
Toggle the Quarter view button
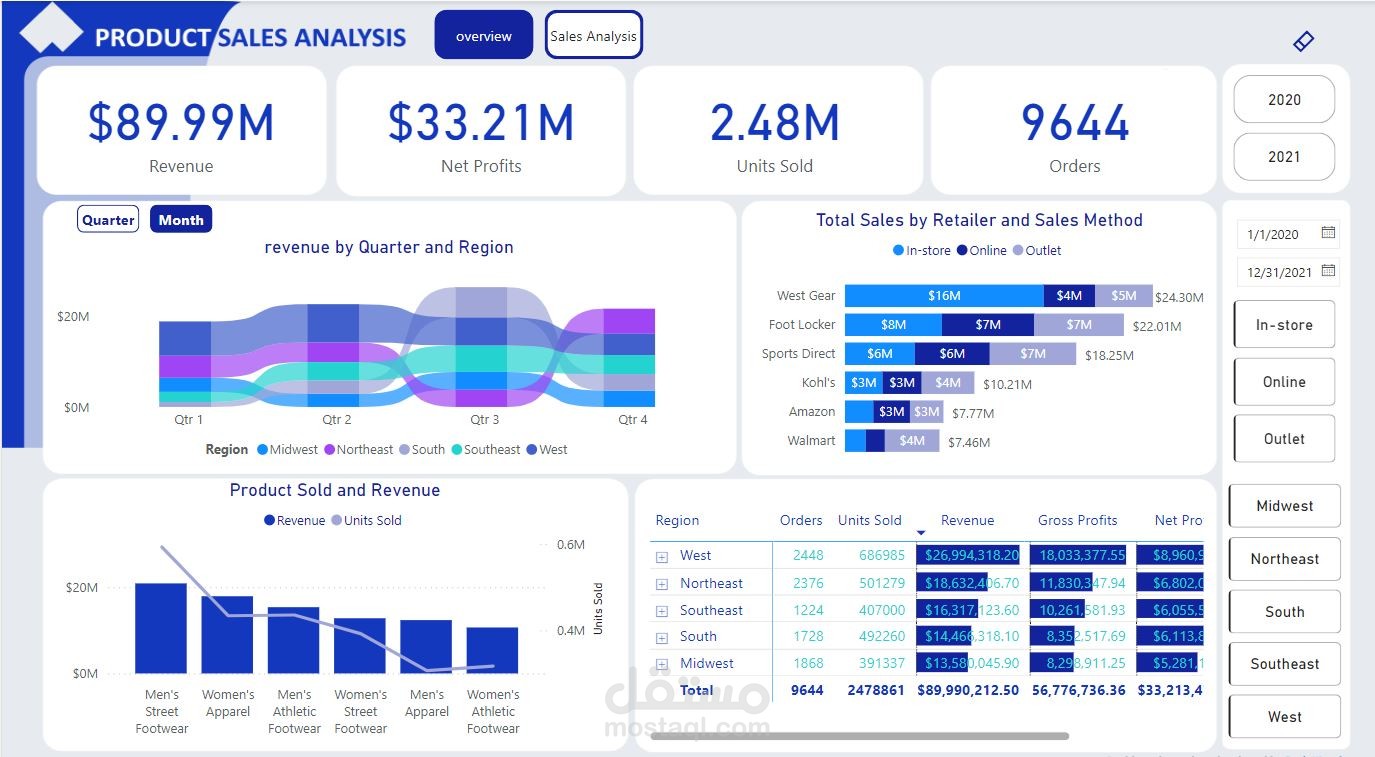[x=107, y=218]
